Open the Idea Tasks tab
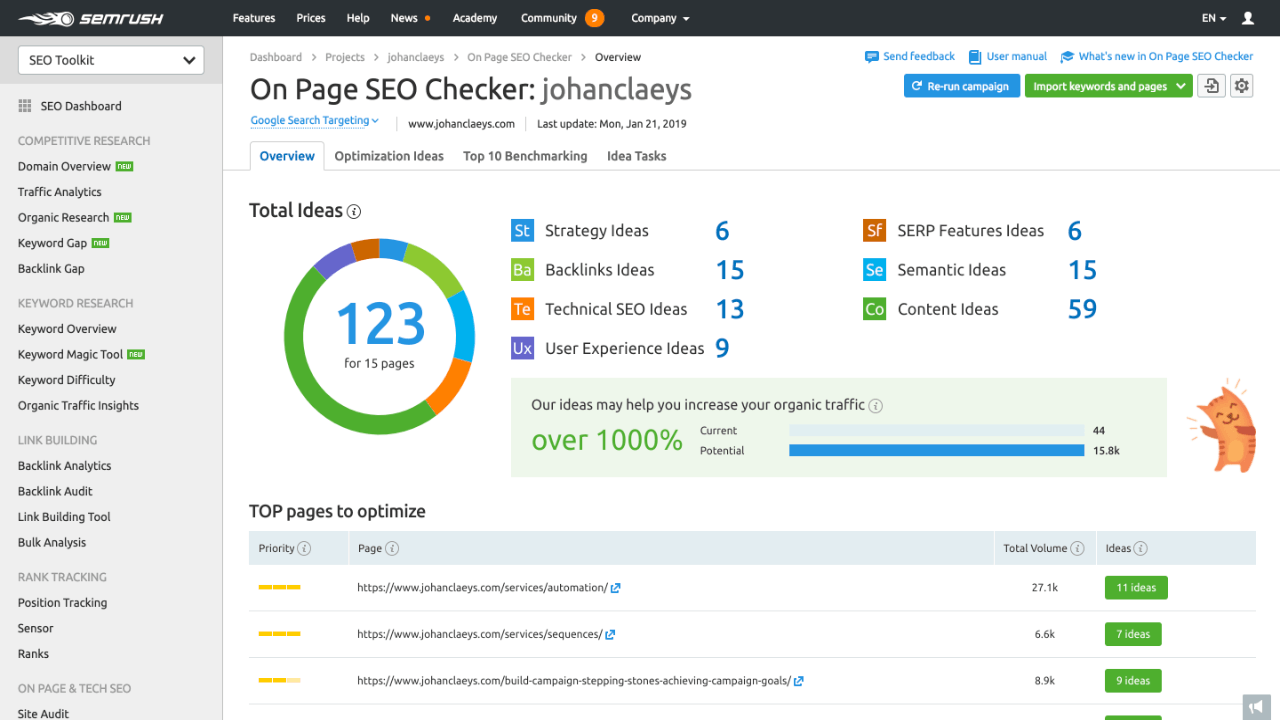Screen dimensions: 1280x720 (x=636, y=156)
